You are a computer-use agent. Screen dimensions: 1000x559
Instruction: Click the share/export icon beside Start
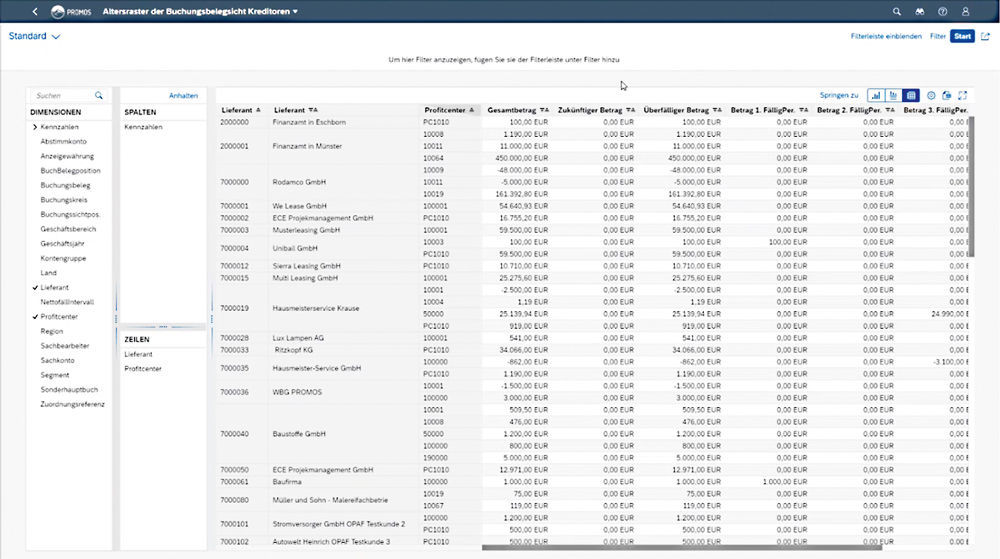tap(986, 36)
